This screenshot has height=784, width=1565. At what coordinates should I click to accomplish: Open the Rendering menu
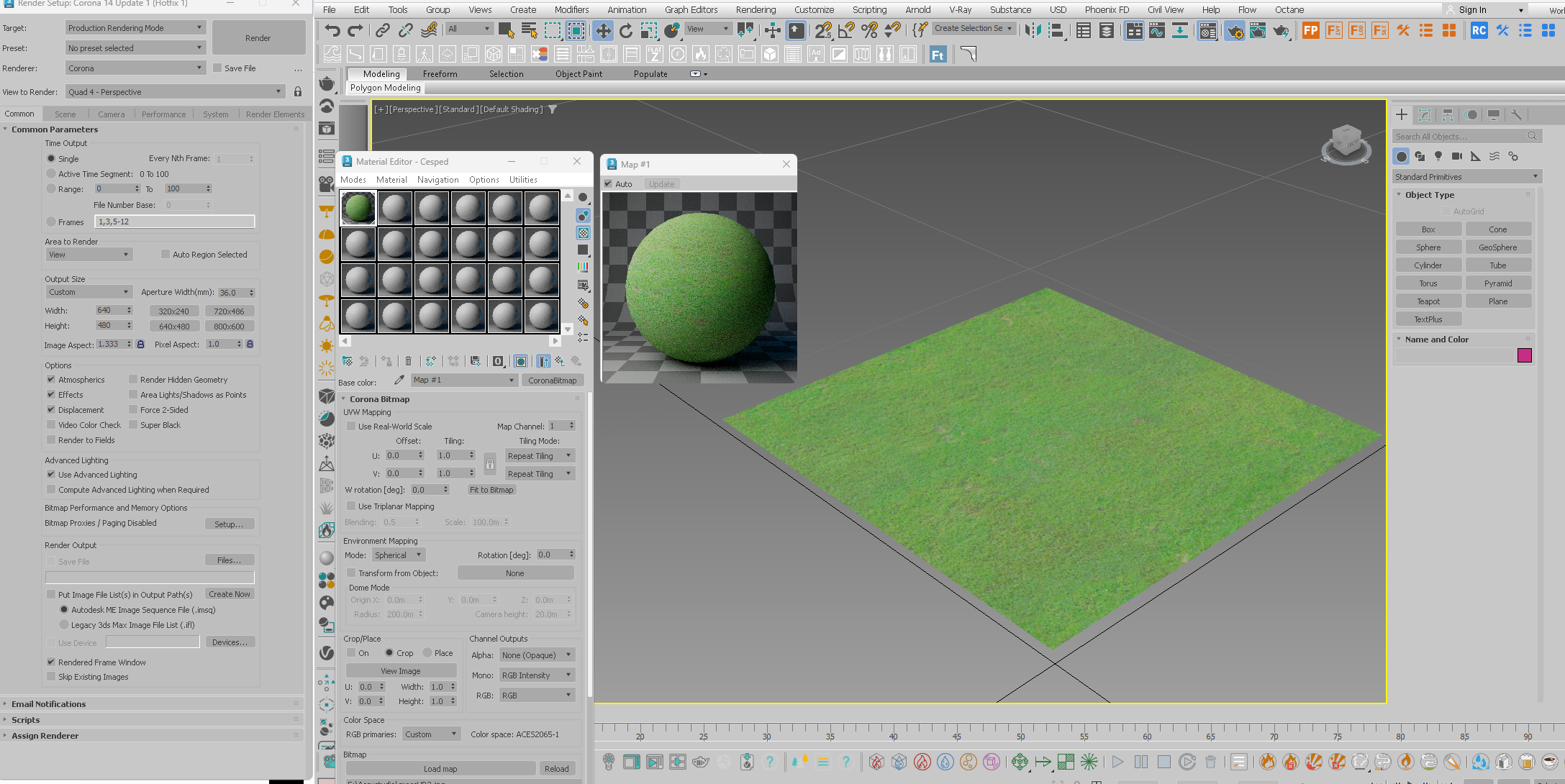756,9
